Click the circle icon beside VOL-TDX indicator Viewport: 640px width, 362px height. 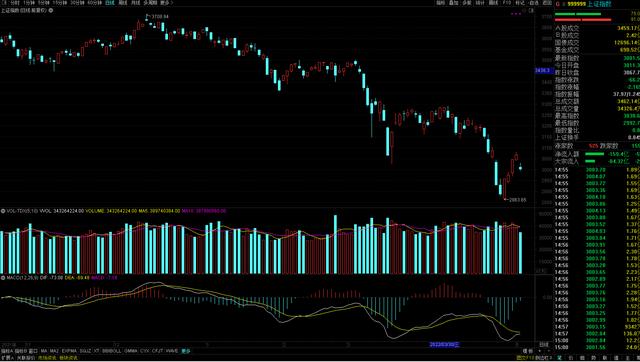point(2,211)
